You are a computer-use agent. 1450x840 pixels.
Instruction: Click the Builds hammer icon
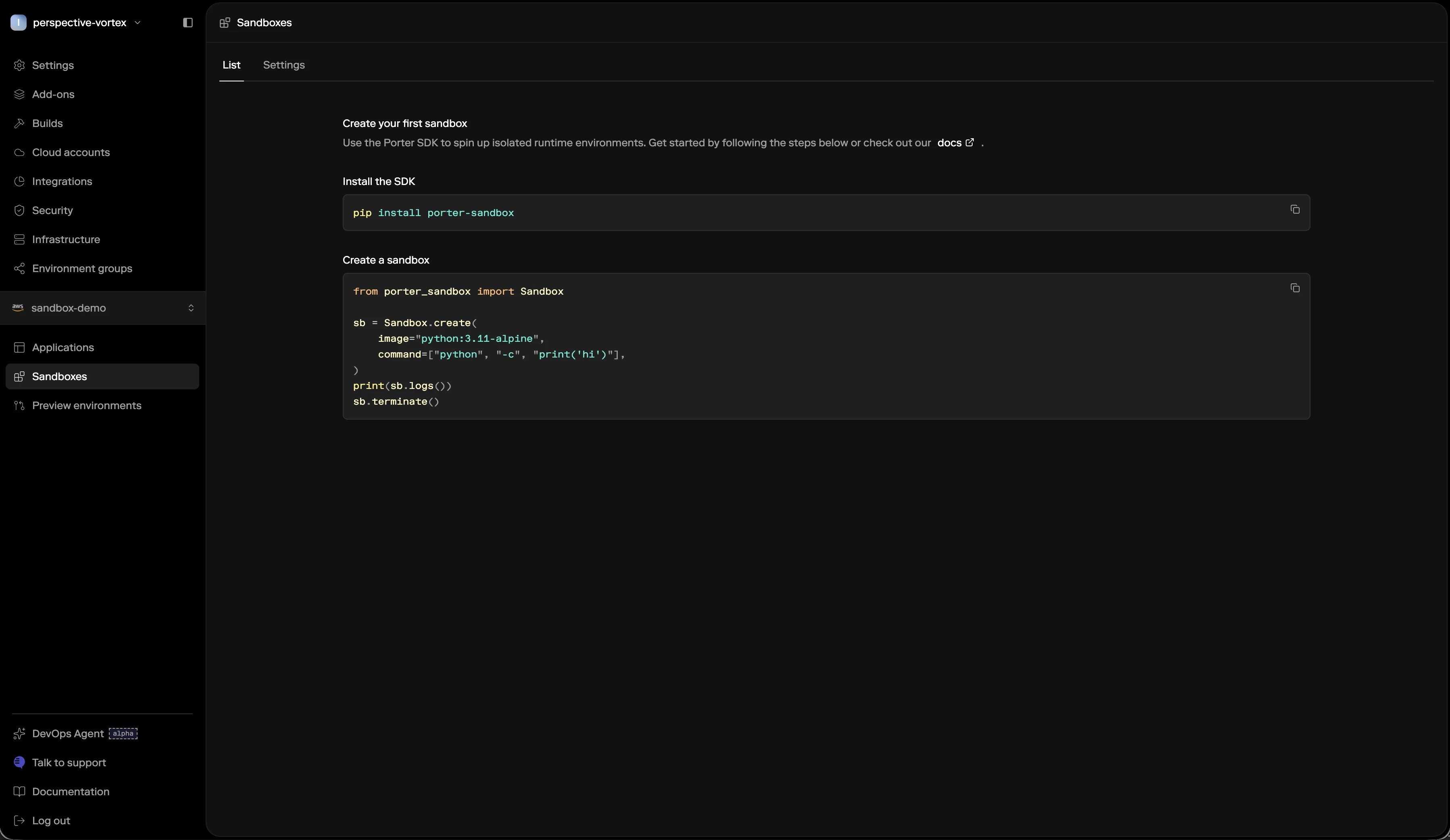click(19, 123)
